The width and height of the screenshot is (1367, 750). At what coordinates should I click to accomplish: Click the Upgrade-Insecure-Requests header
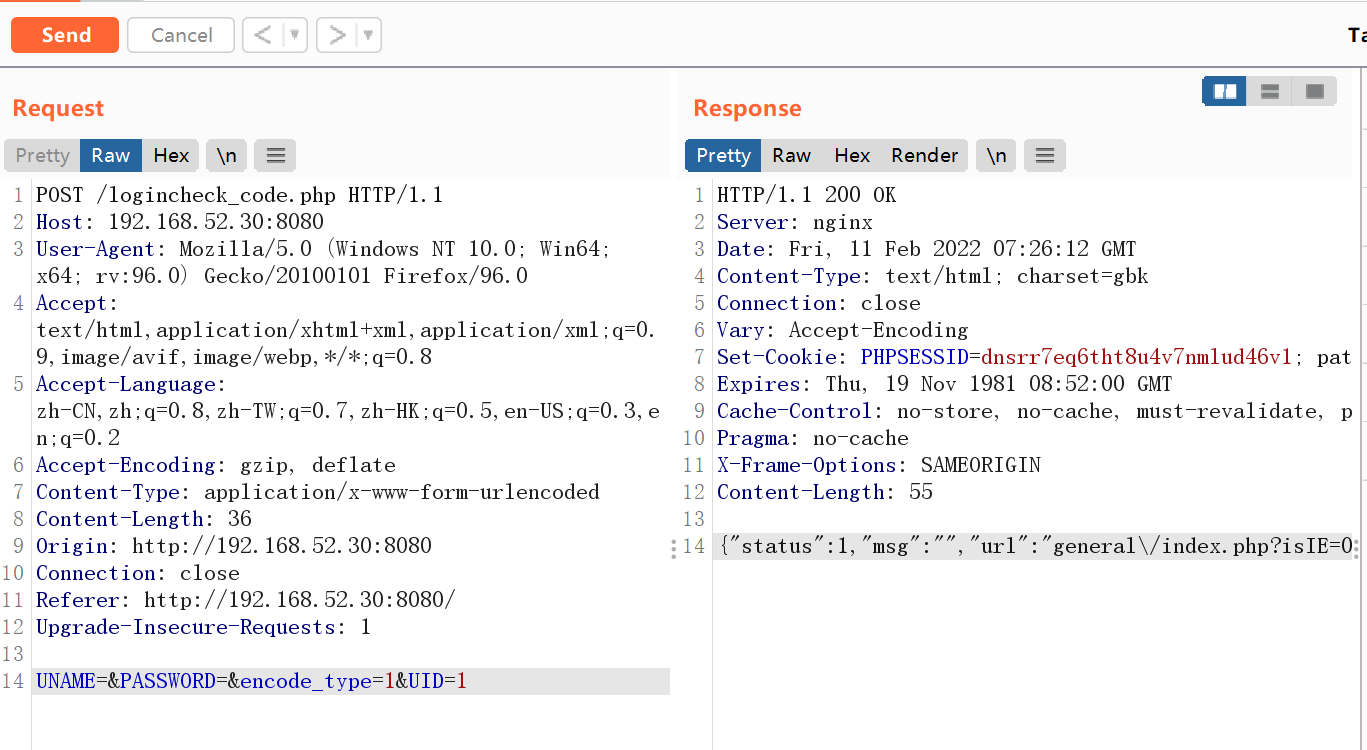pyautogui.click(x=204, y=627)
